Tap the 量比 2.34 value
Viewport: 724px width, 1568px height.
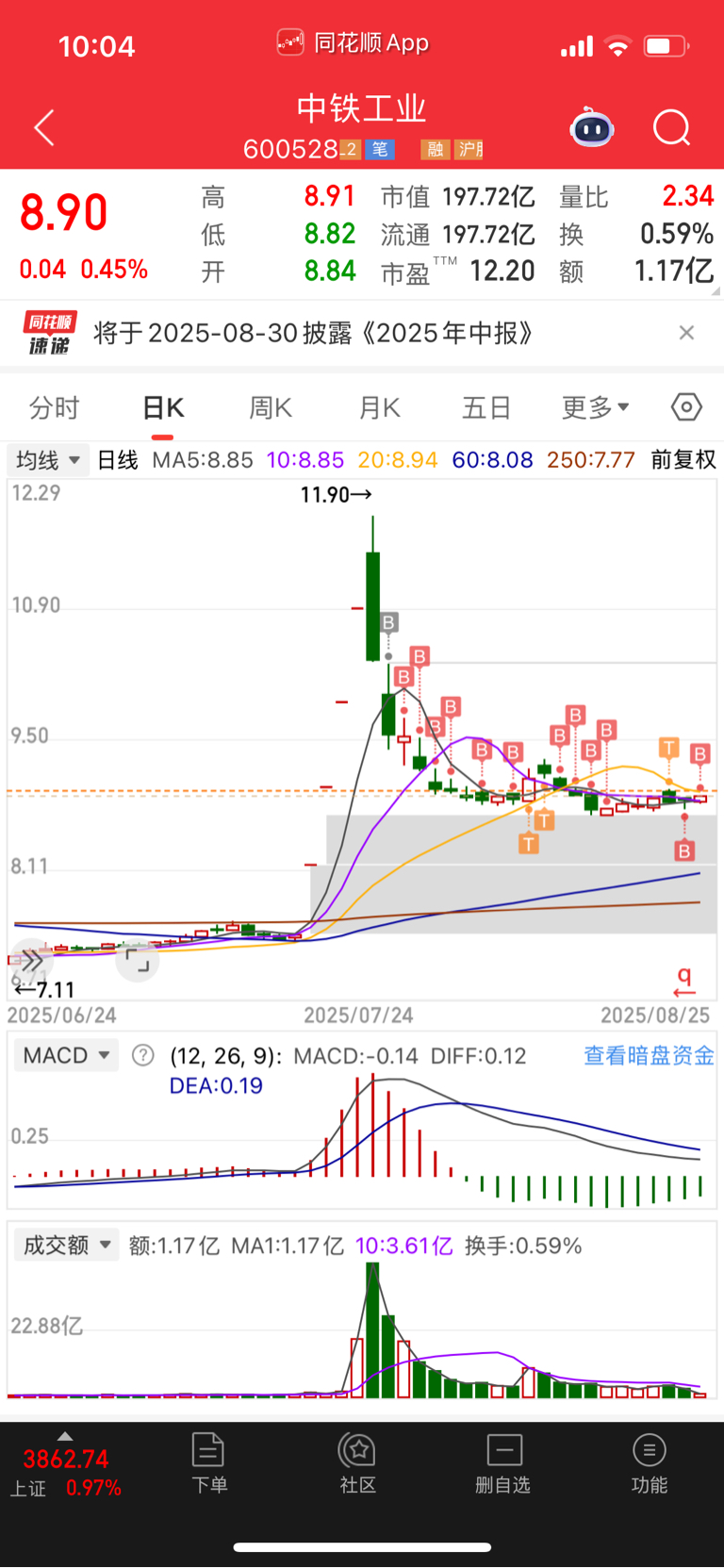point(688,196)
